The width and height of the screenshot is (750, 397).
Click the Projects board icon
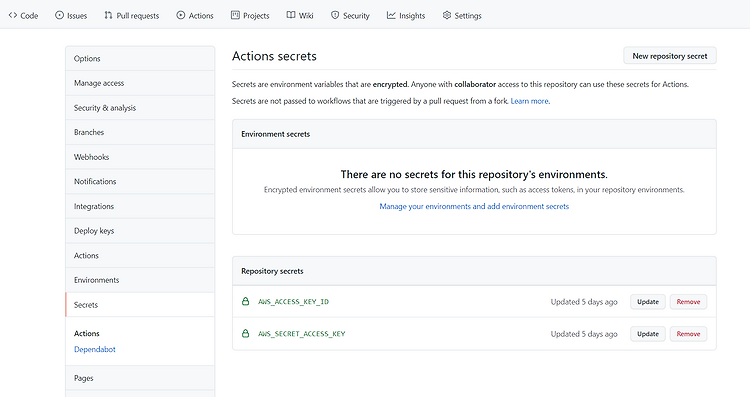(x=235, y=15)
